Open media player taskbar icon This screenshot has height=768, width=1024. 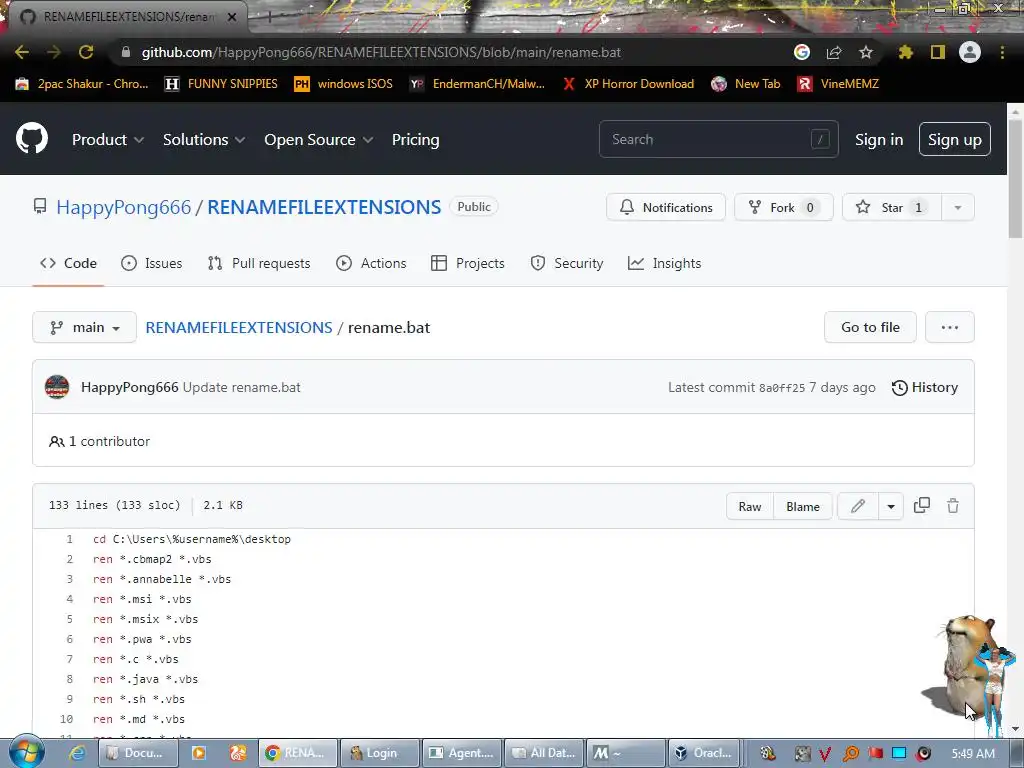(199, 753)
